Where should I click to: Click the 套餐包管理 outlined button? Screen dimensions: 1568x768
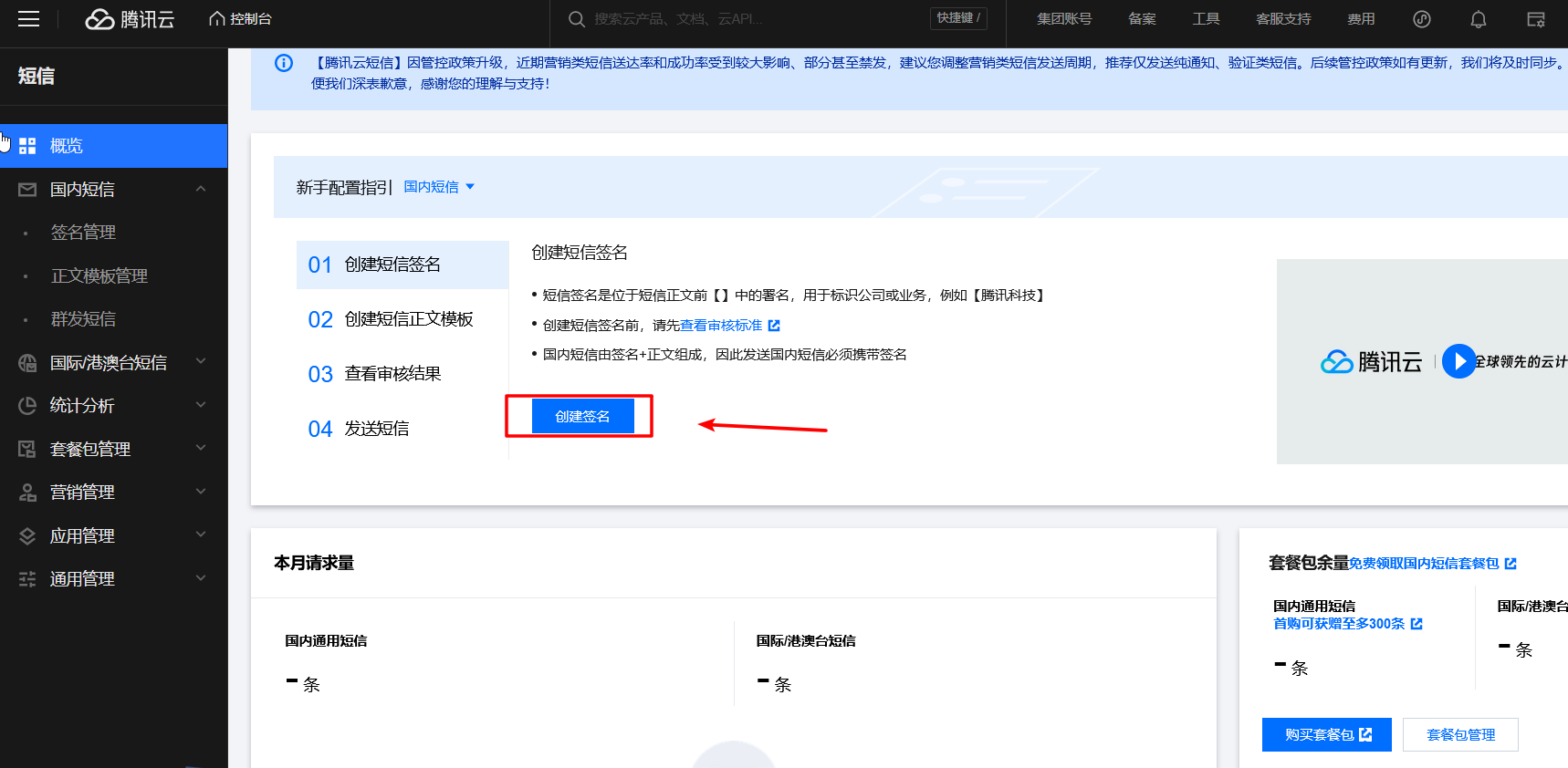click(x=1460, y=734)
